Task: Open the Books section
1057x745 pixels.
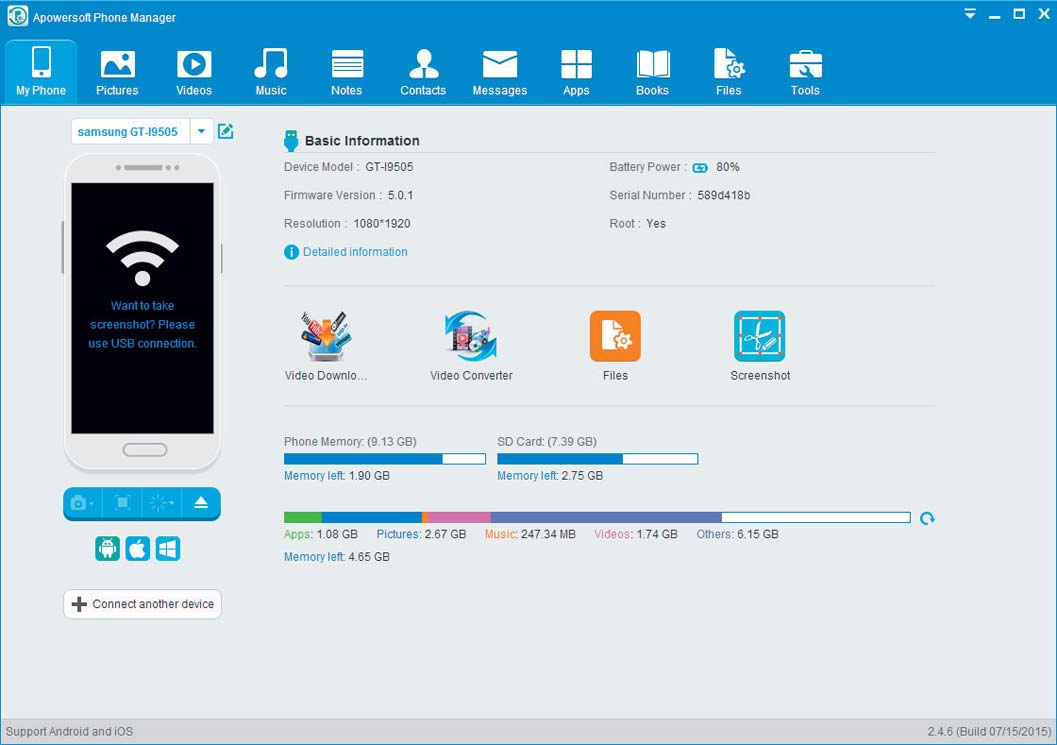Action: pyautogui.click(x=652, y=72)
